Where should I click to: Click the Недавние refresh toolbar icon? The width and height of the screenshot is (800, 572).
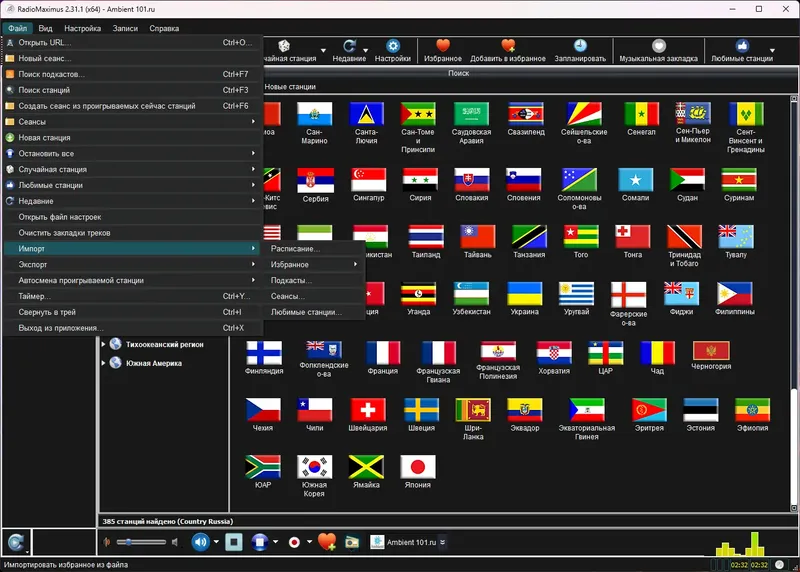(x=349, y=46)
